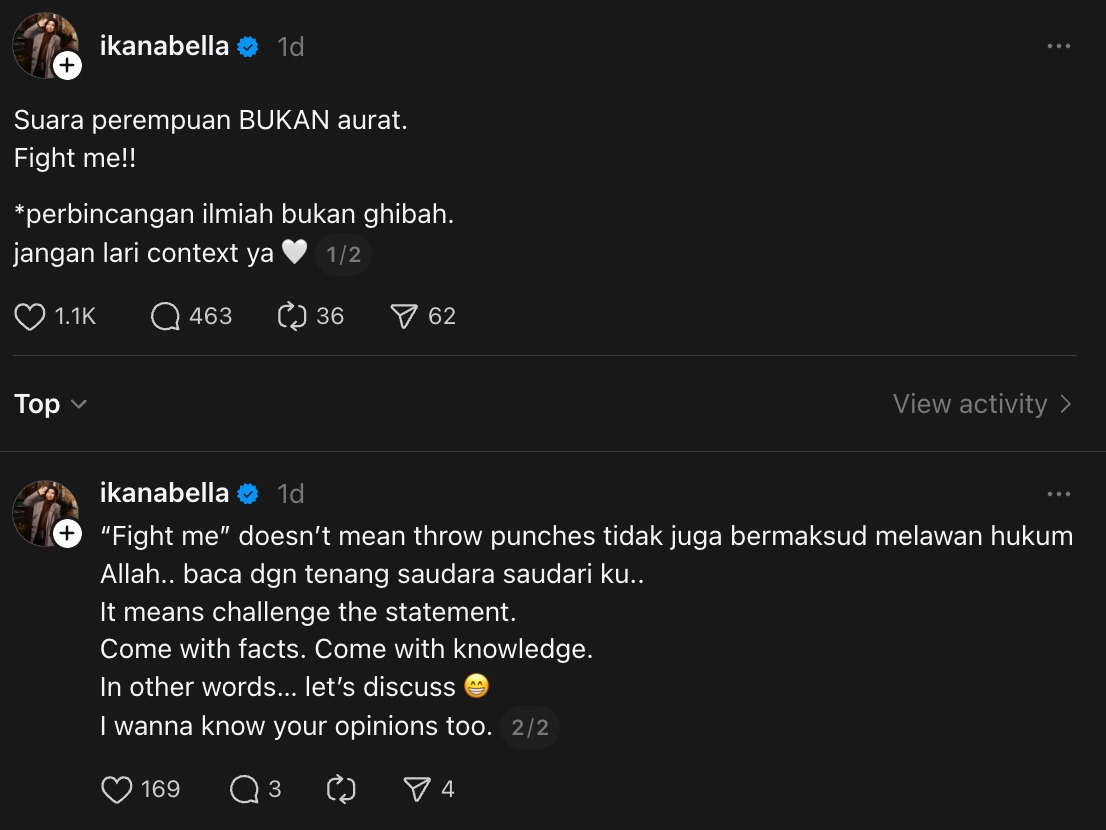Click the 1/2 page indicator
This screenshot has height=830, width=1106.
click(343, 254)
